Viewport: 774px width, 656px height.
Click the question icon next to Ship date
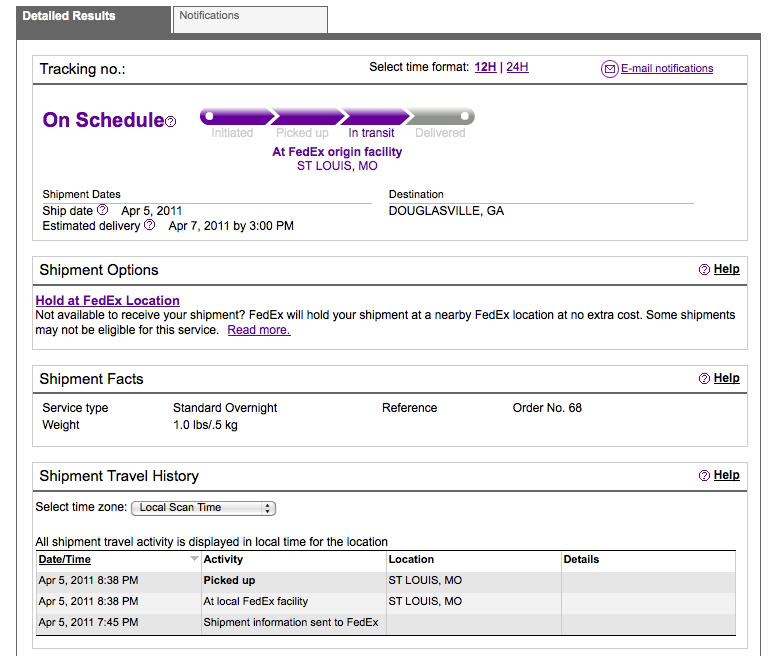tap(102, 210)
